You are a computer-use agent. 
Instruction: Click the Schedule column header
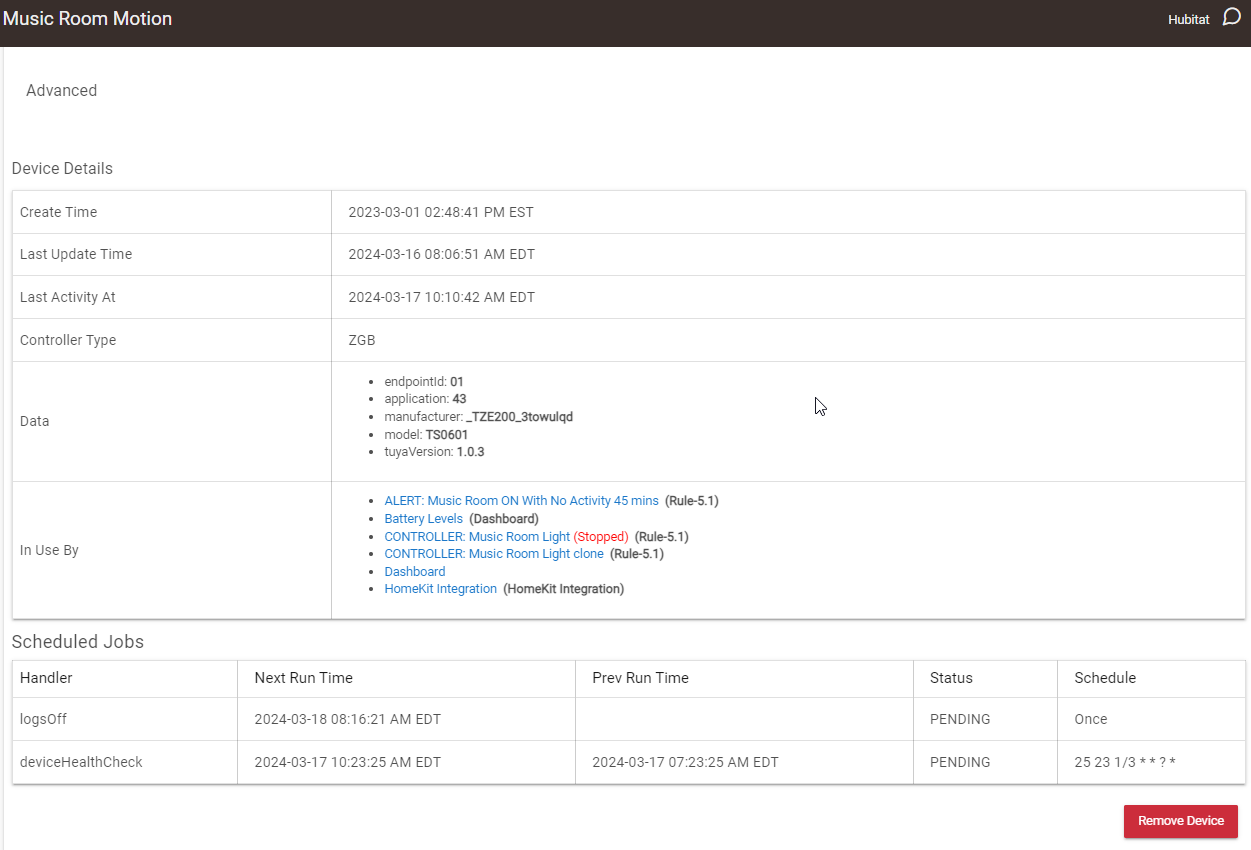[x=1104, y=678]
